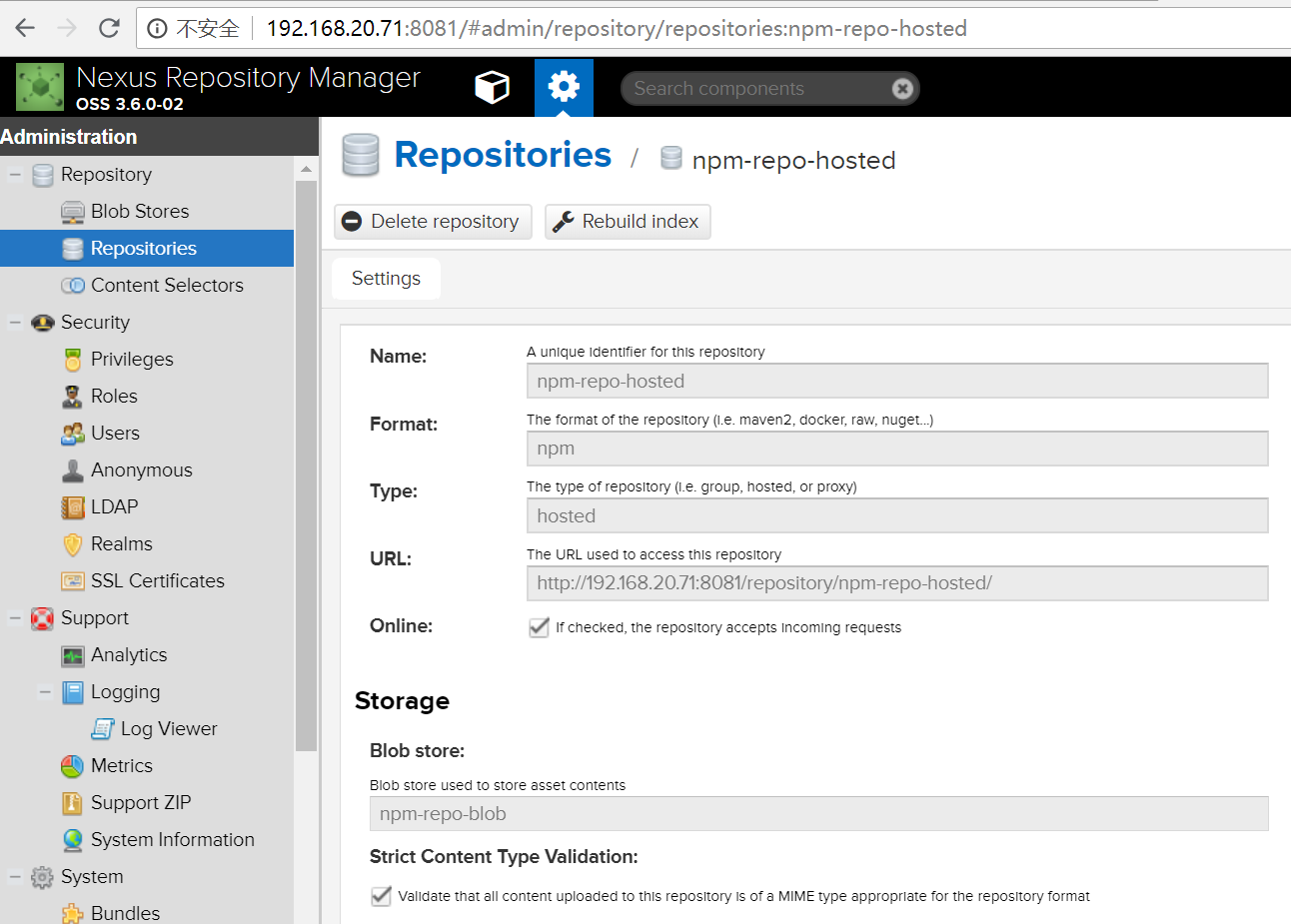The image size is (1291, 924).
Task: Click the Privileges medal icon
Action: click(73, 360)
